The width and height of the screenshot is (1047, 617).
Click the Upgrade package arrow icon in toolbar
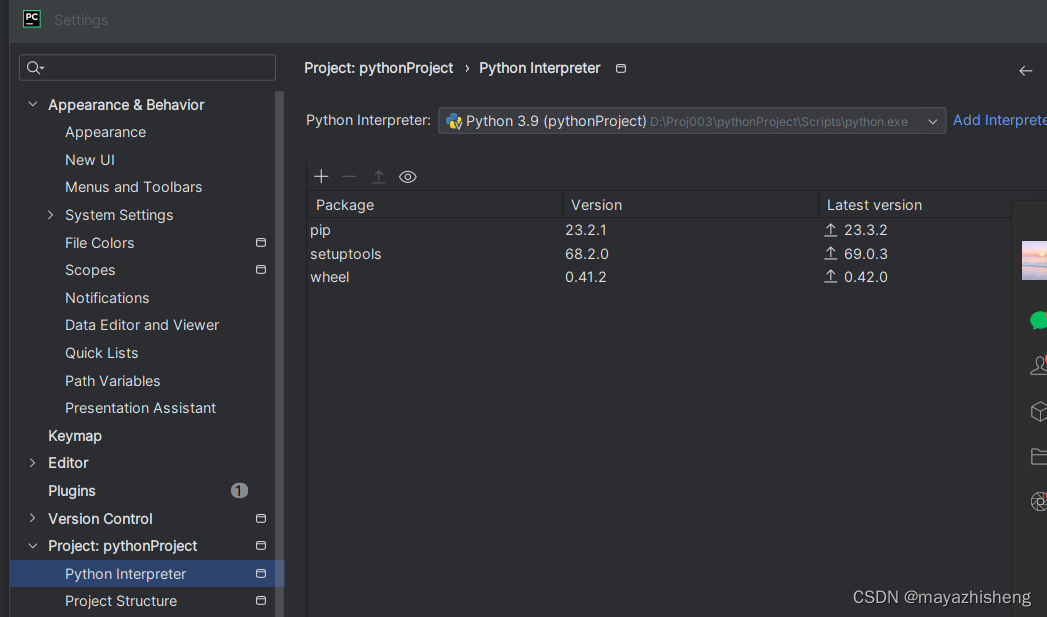pyautogui.click(x=379, y=176)
